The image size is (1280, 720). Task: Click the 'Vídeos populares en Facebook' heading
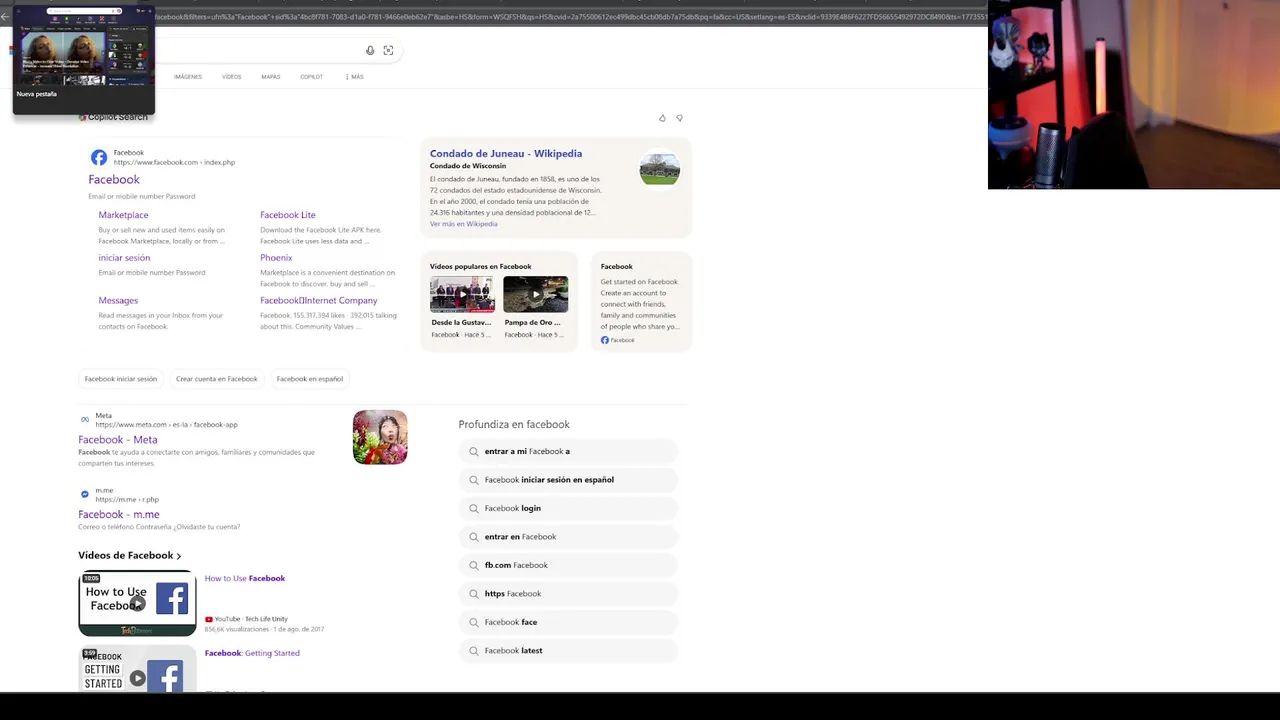[481, 267]
